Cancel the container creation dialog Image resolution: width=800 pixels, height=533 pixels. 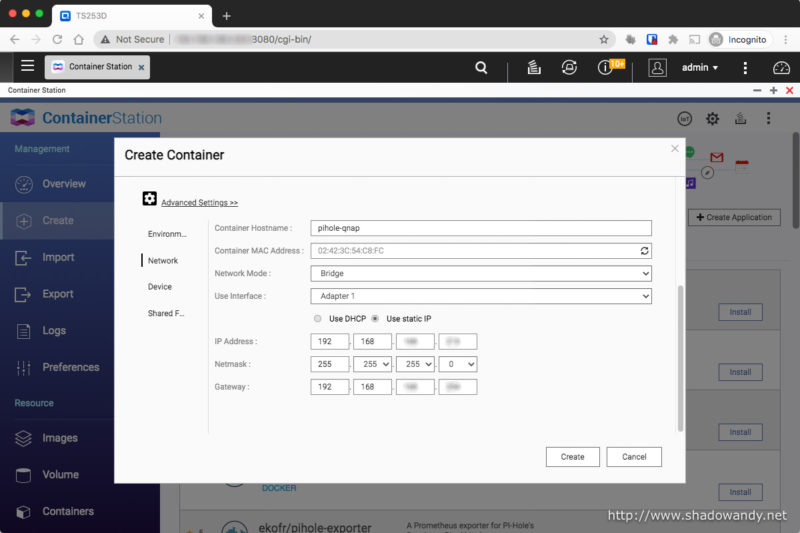click(x=634, y=456)
